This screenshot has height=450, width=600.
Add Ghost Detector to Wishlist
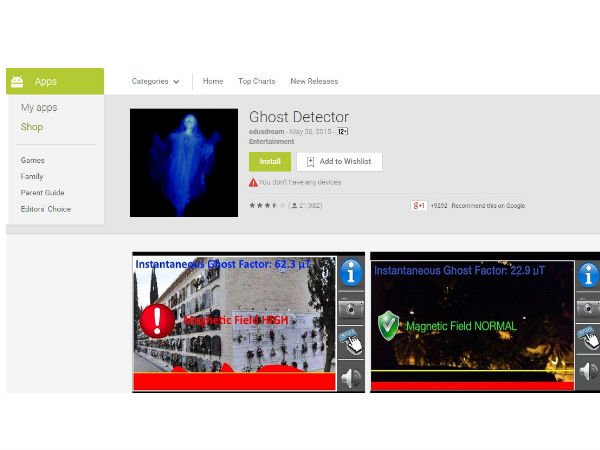click(339, 161)
